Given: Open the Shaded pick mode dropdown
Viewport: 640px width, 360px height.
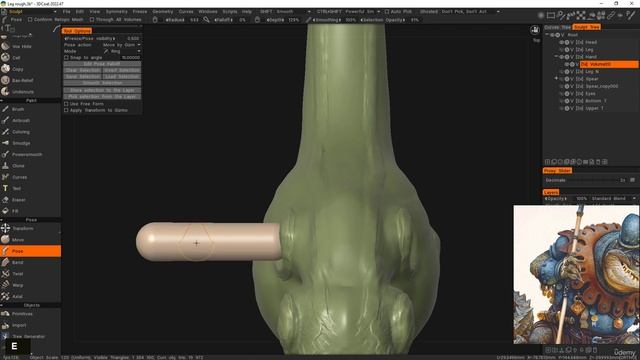Looking at the screenshot, I should click(x=460, y=12).
